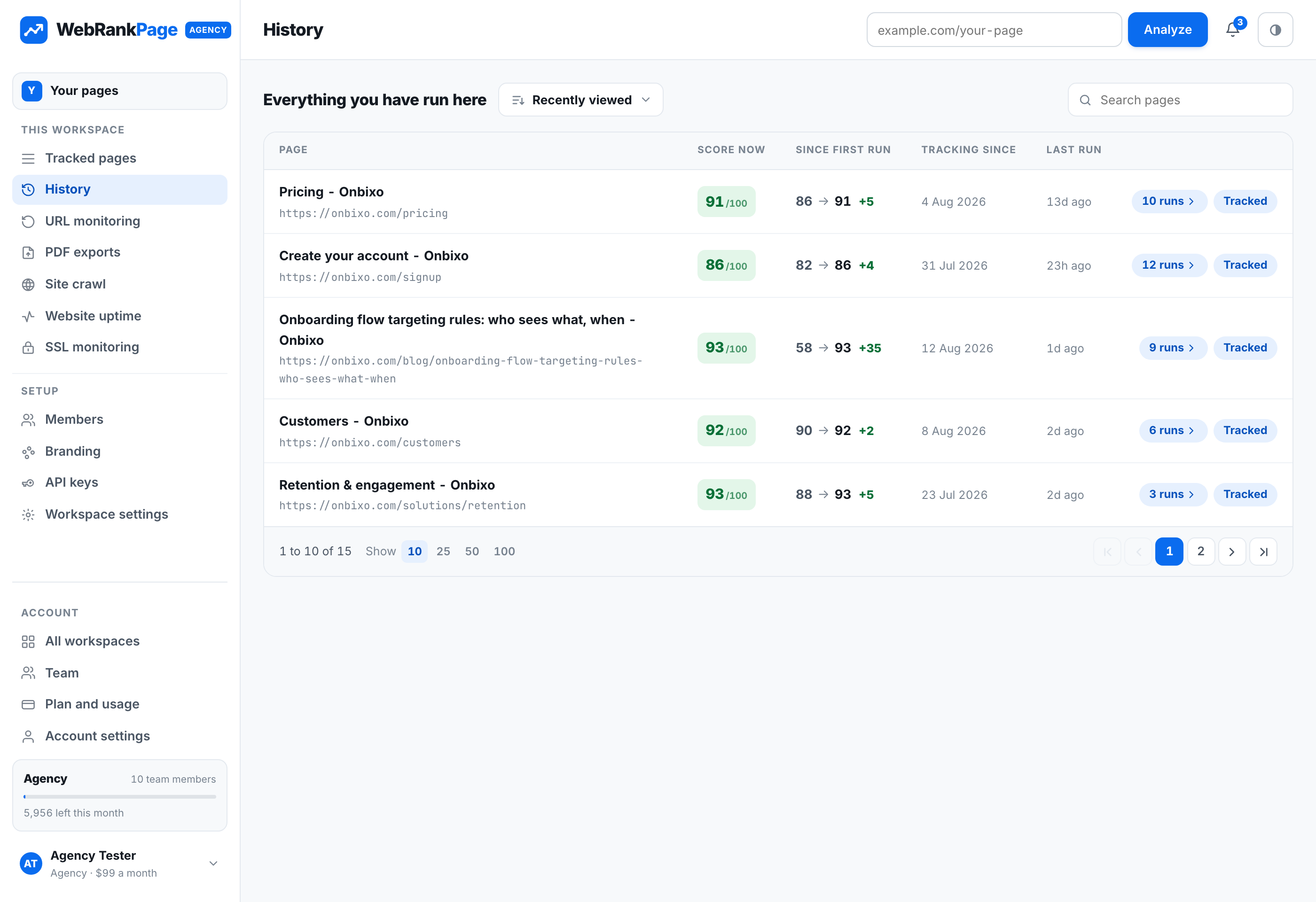Image resolution: width=1316 pixels, height=902 pixels.
Task: Click the SSL monitoring lock icon
Action: tap(28, 347)
